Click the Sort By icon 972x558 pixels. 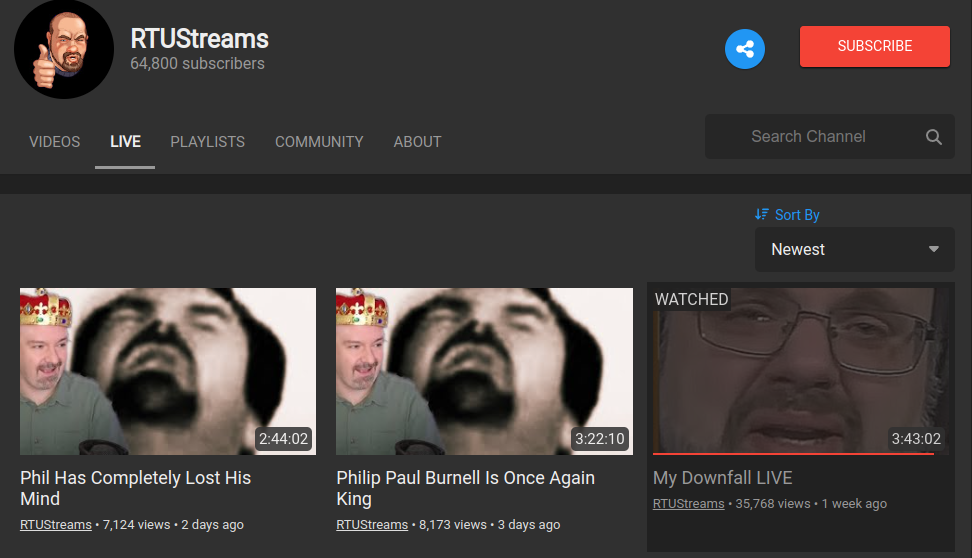[x=762, y=215]
